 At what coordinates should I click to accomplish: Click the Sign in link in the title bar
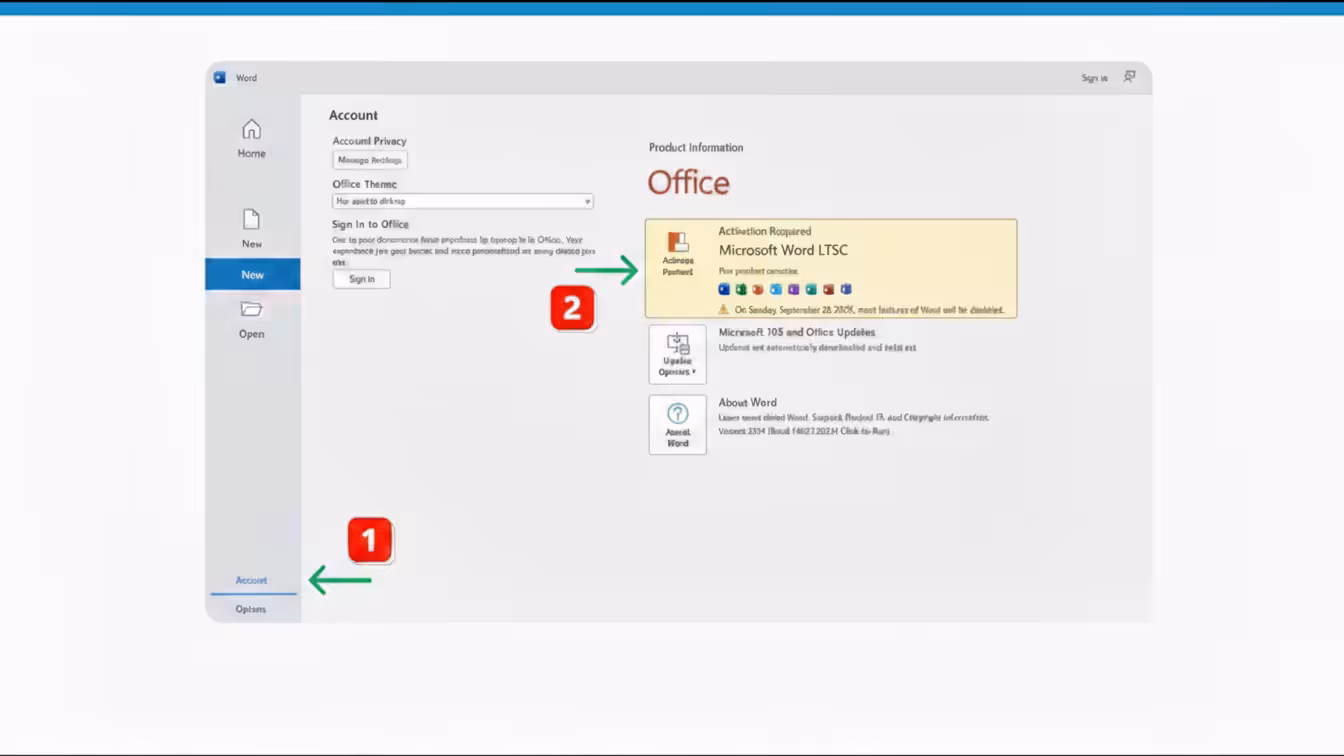tap(1094, 78)
